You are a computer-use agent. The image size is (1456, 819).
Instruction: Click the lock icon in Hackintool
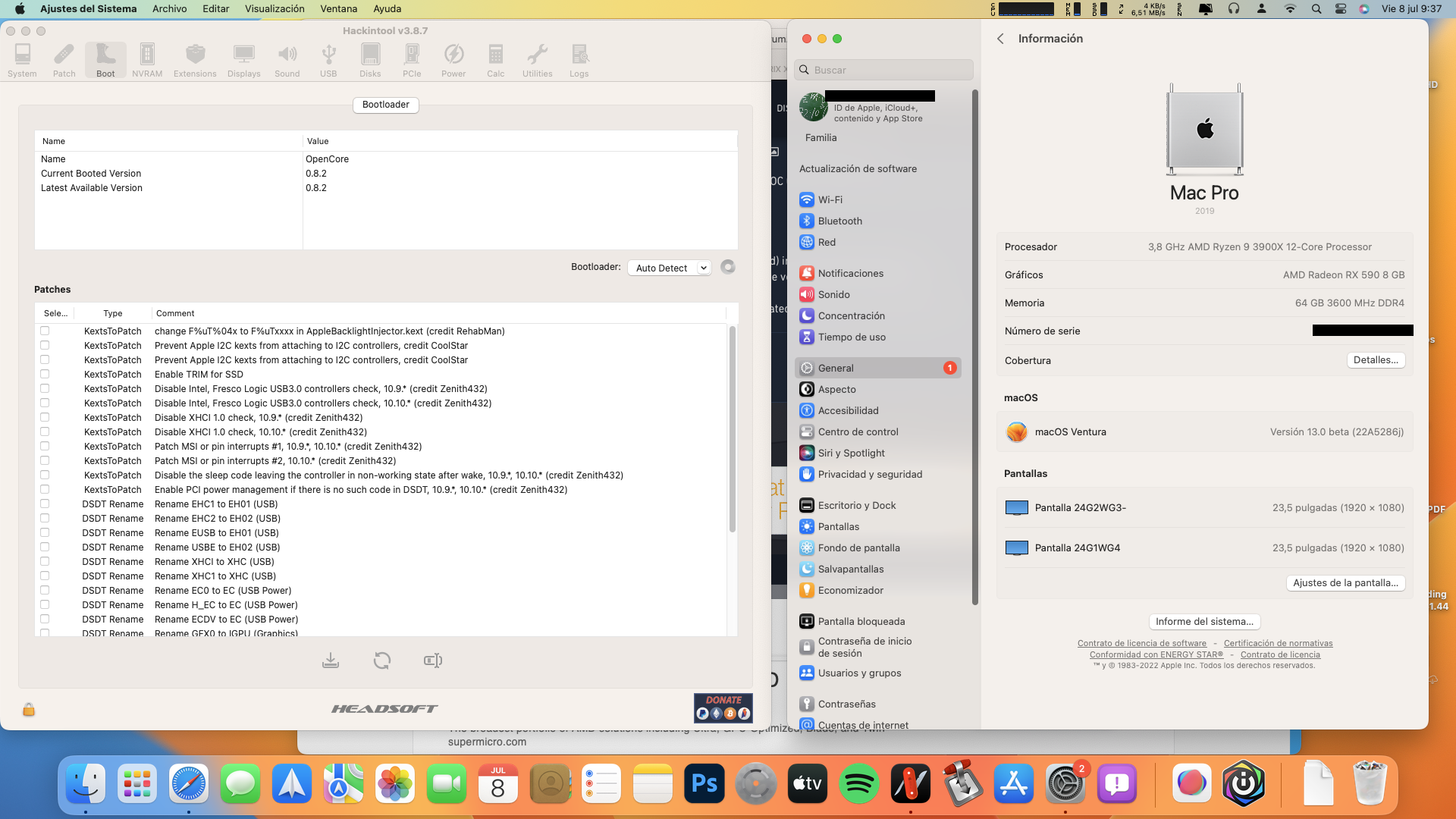coord(29,710)
